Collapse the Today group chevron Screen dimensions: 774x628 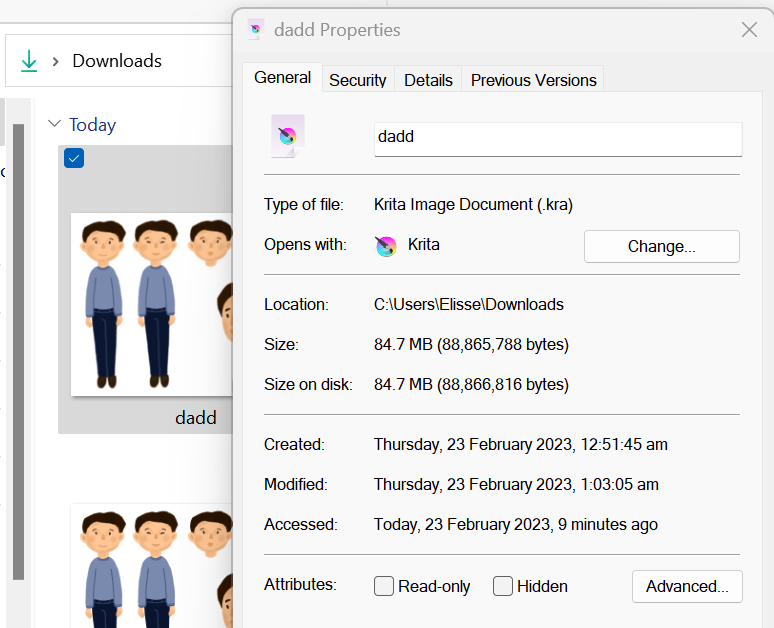point(54,125)
